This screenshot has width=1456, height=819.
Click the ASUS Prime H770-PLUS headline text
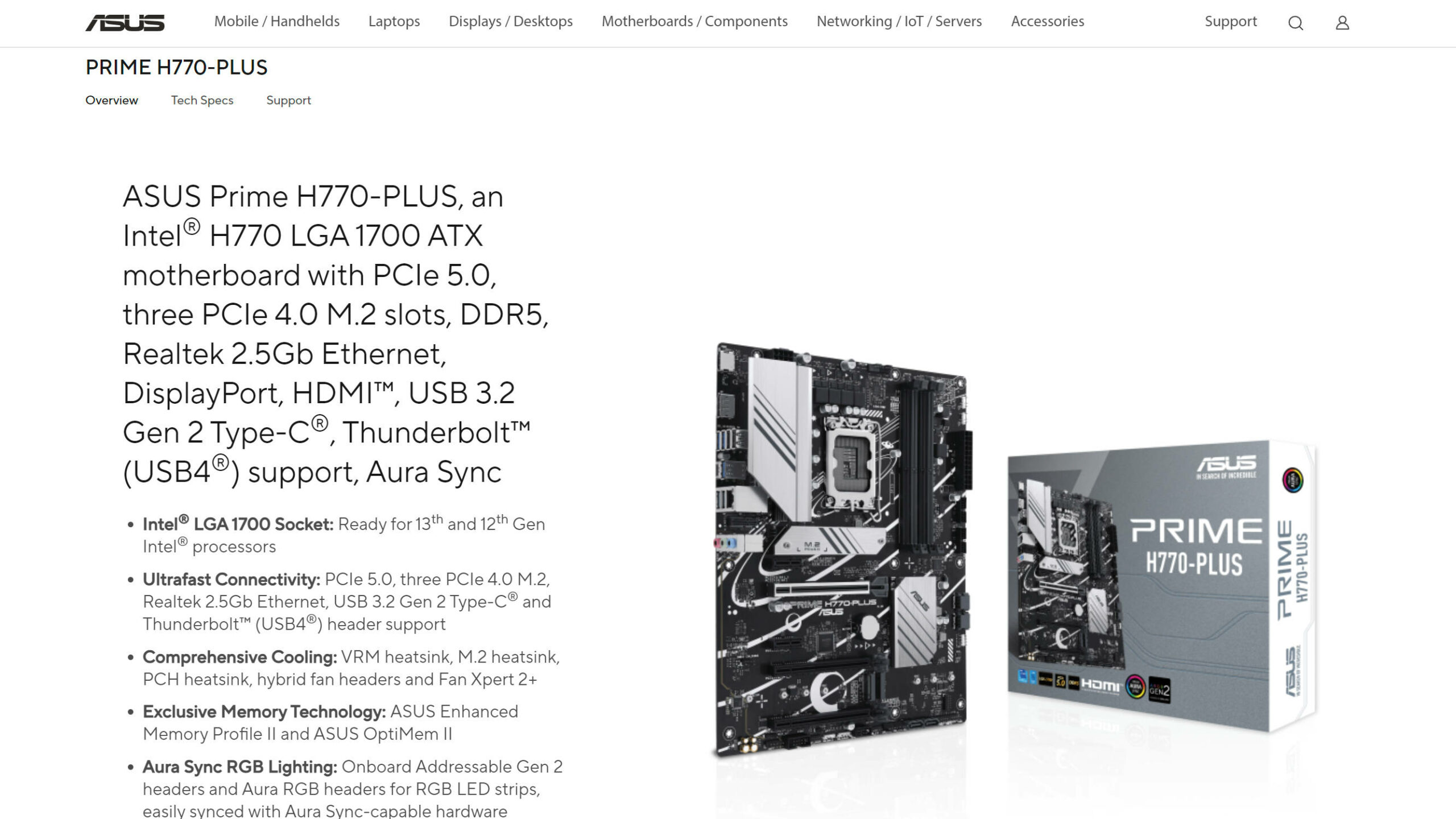pos(336,334)
